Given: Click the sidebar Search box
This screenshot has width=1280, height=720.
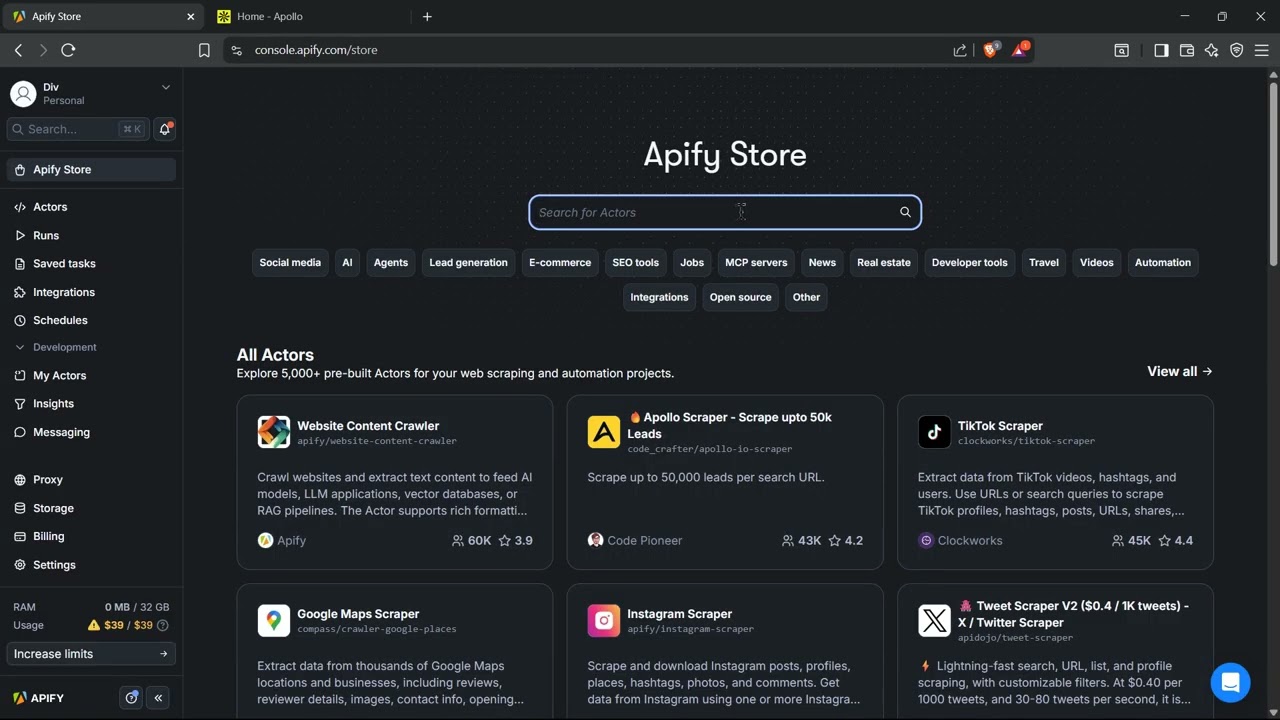Looking at the screenshot, I should [76, 129].
